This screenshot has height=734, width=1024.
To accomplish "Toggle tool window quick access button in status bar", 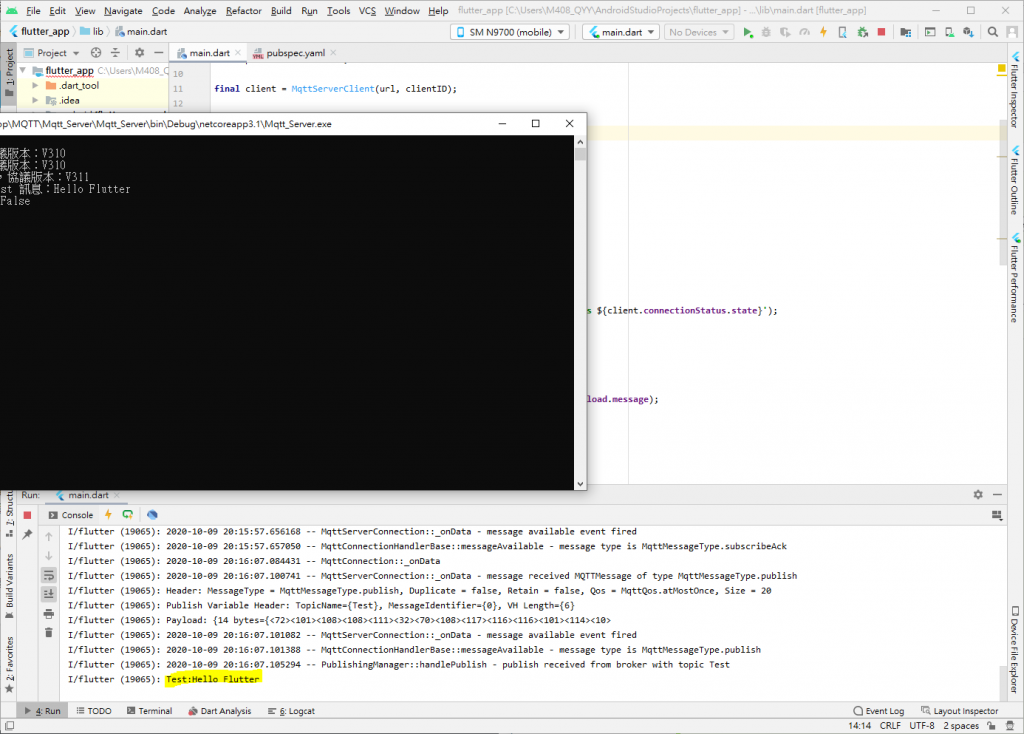I will click(x=9, y=726).
